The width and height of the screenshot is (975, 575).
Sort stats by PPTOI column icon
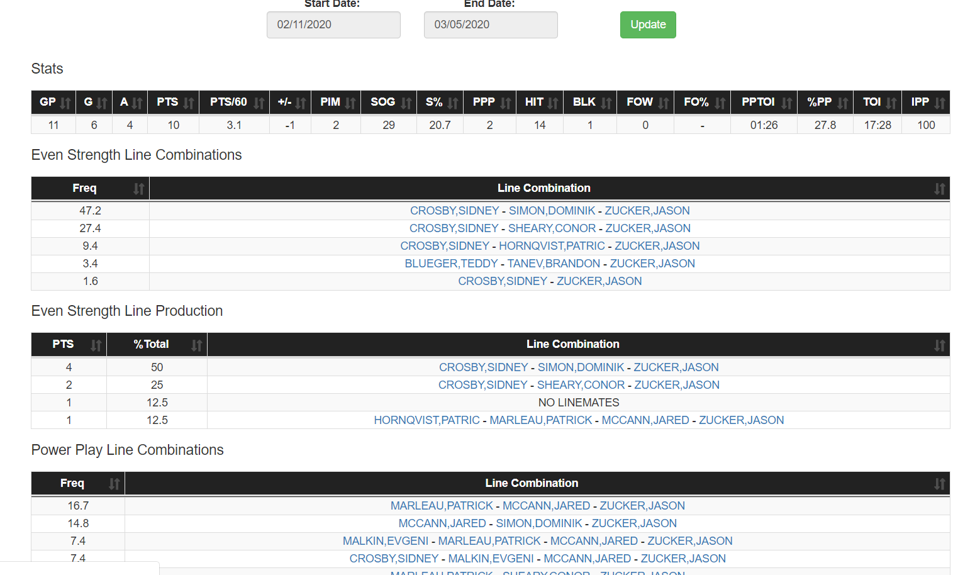coord(787,103)
